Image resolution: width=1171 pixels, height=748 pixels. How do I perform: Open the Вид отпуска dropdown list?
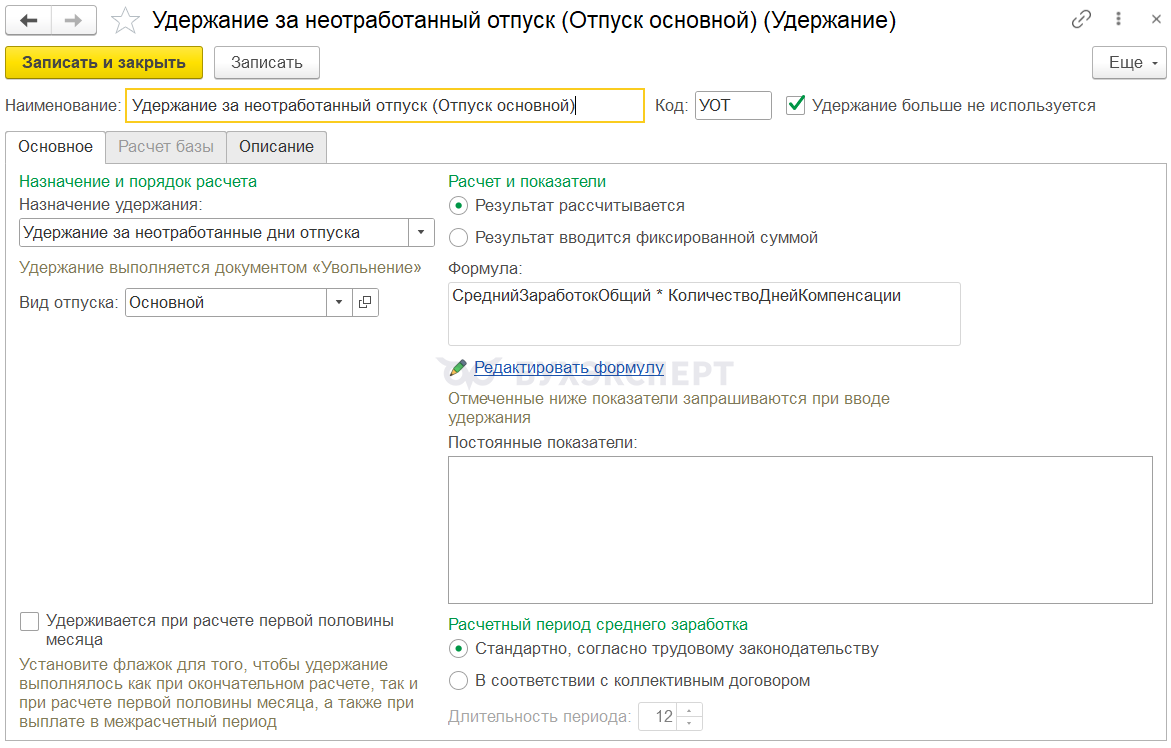coord(339,302)
